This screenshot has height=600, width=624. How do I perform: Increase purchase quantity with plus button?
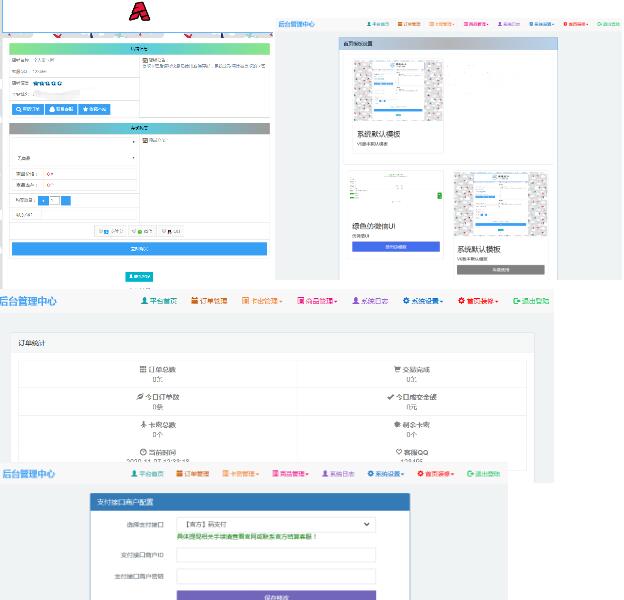tap(66, 201)
